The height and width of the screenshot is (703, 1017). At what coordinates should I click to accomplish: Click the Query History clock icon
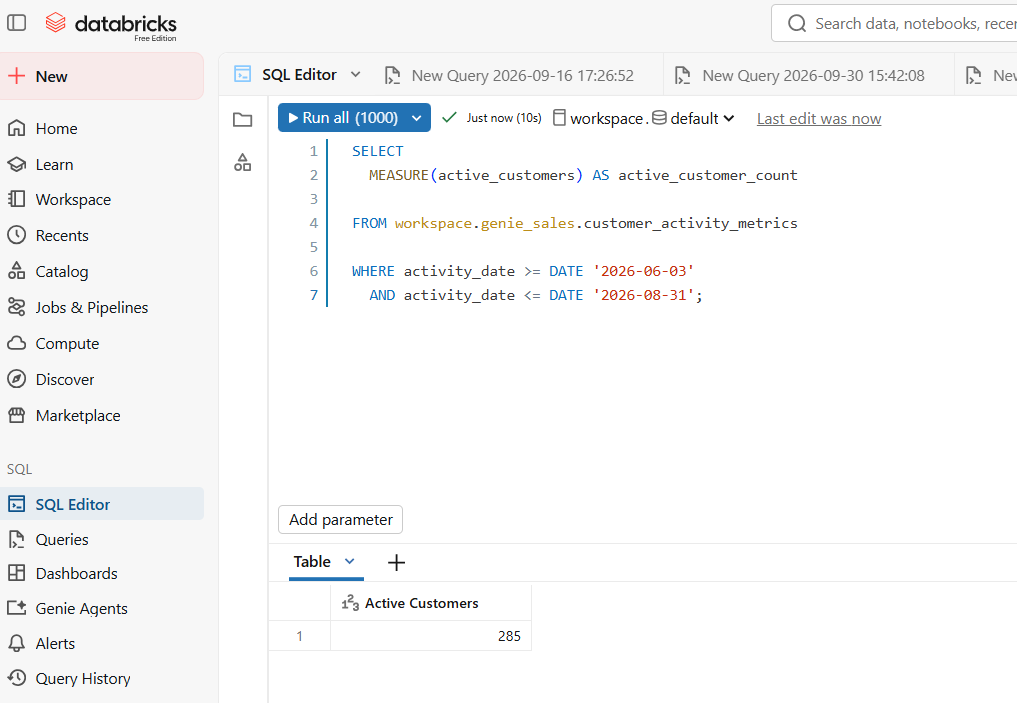pyautogui.click(x=17, y=678)
